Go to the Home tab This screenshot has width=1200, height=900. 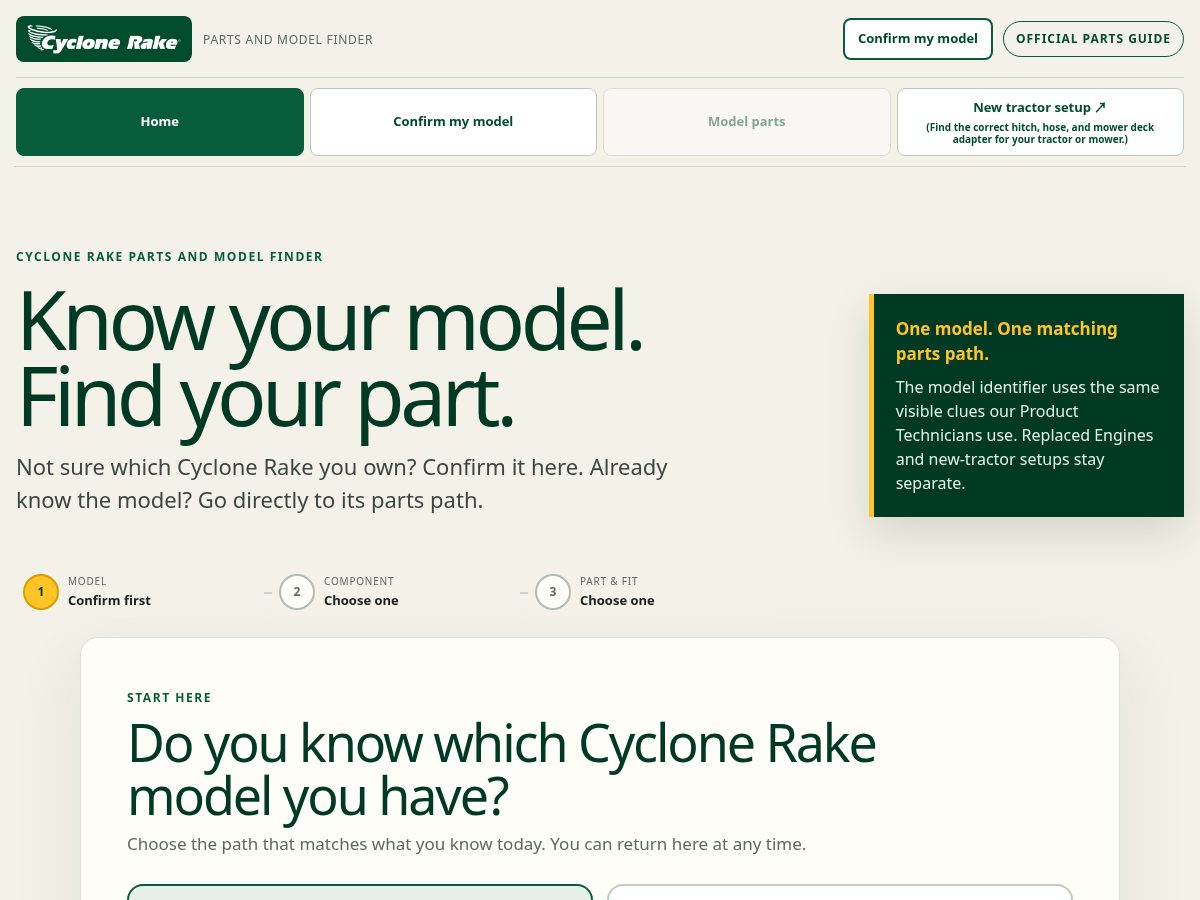click(x=160, y=122)
